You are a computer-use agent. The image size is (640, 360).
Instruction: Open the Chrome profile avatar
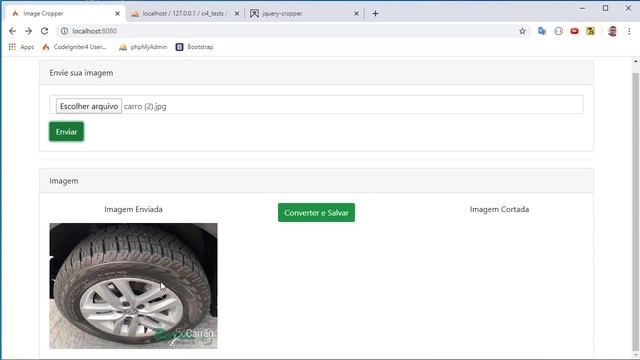click(x=612, y=31)
